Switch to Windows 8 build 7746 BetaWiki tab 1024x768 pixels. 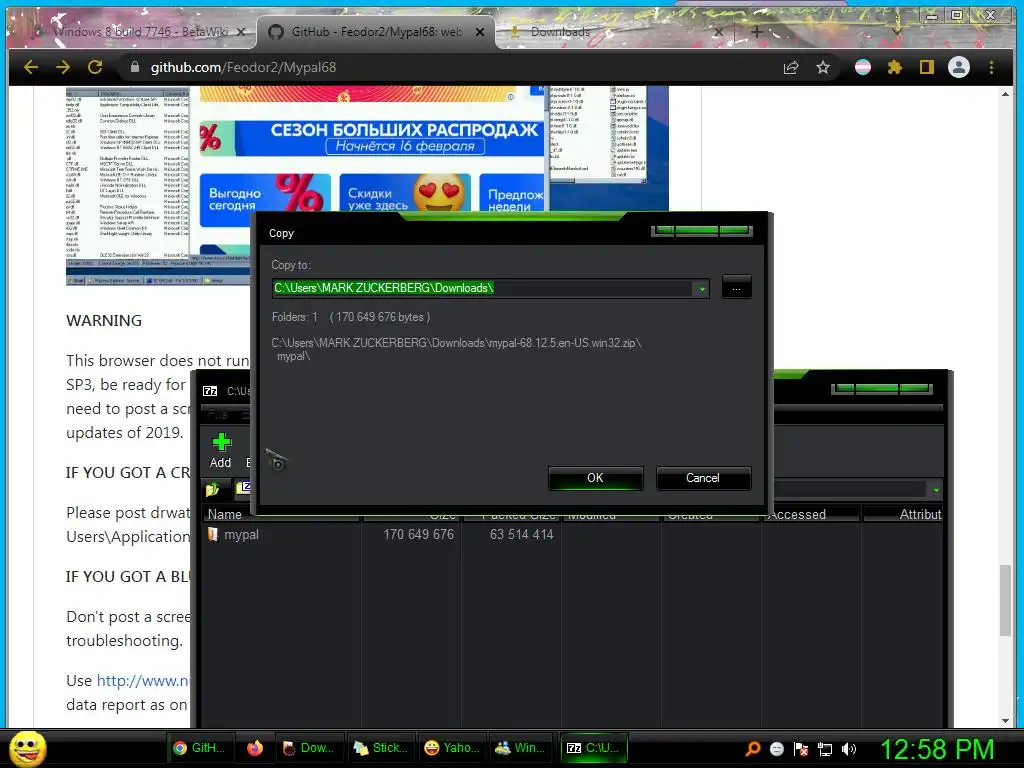click(x=140, y=31)
